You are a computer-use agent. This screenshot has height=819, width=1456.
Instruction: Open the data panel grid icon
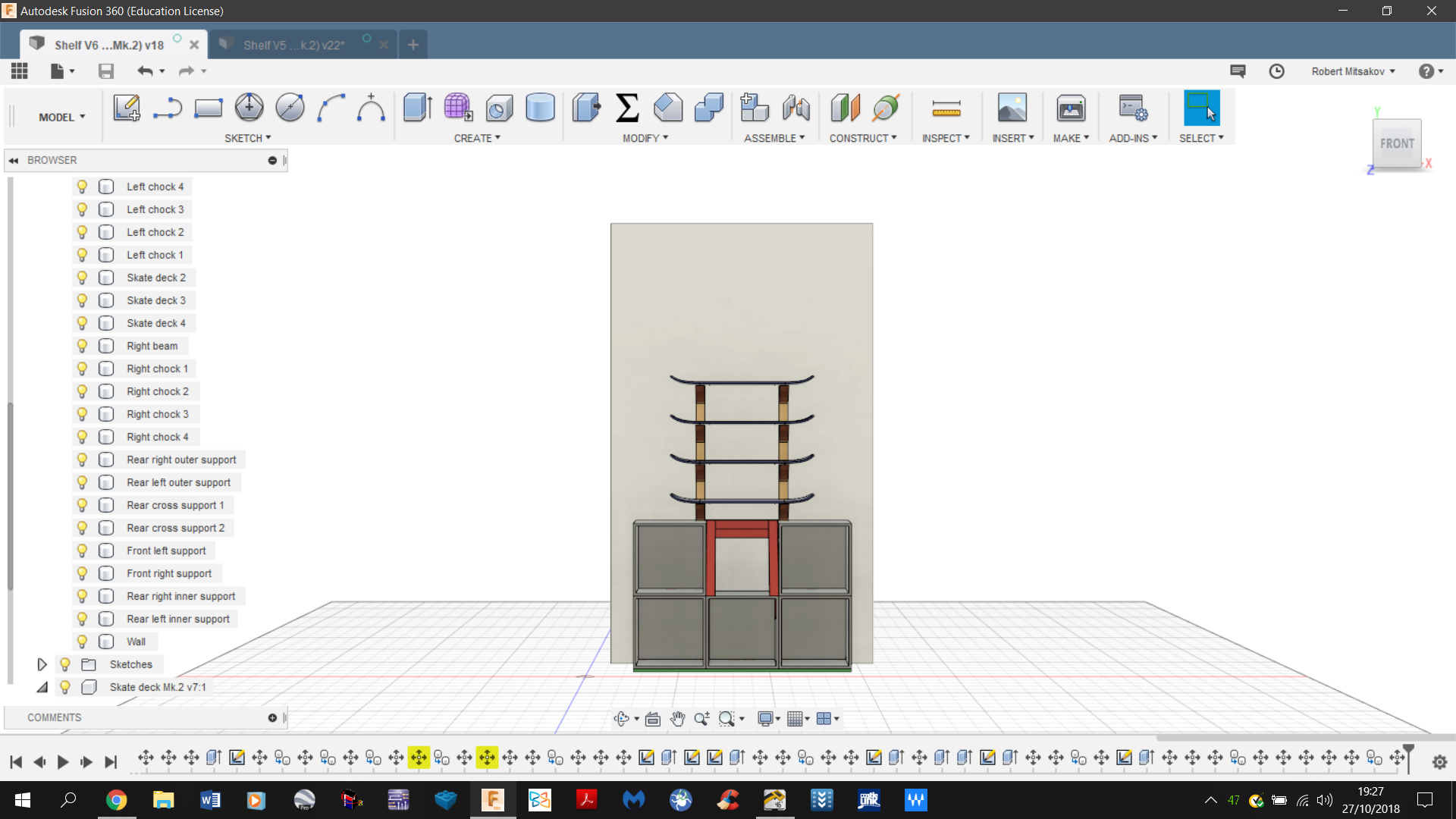pyautogui.click(x=20, y=71)
